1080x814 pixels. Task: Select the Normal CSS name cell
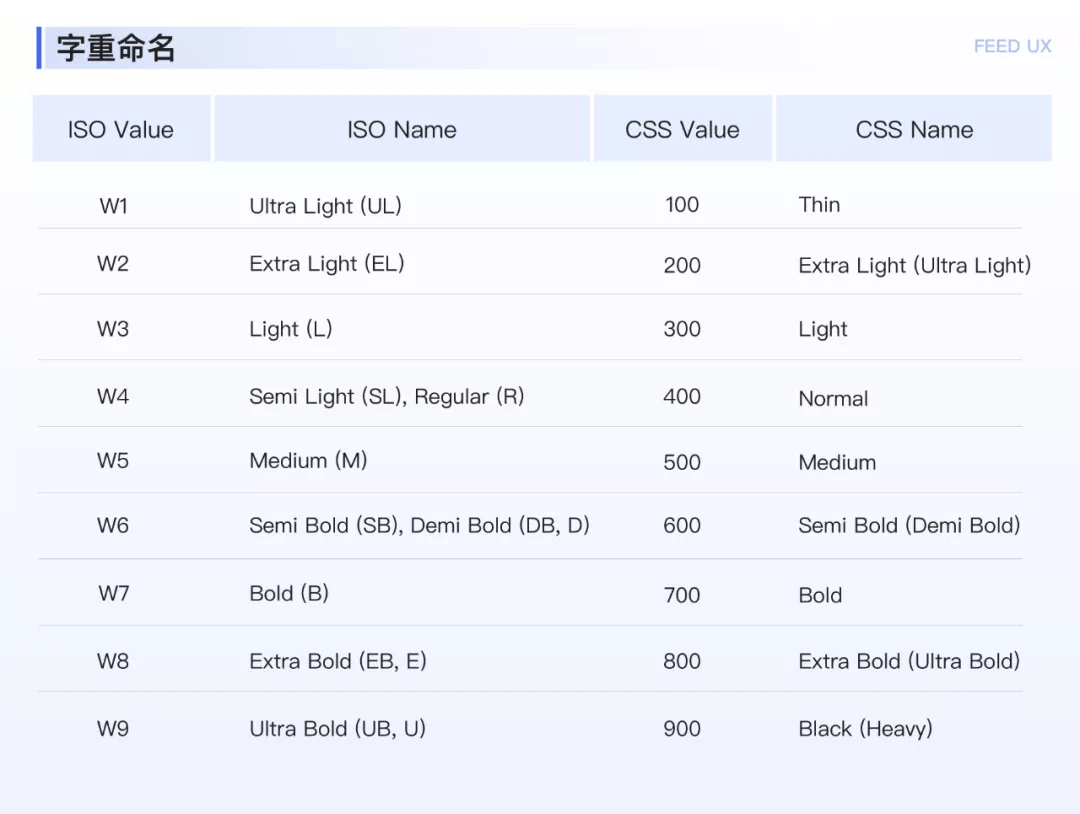833,398
